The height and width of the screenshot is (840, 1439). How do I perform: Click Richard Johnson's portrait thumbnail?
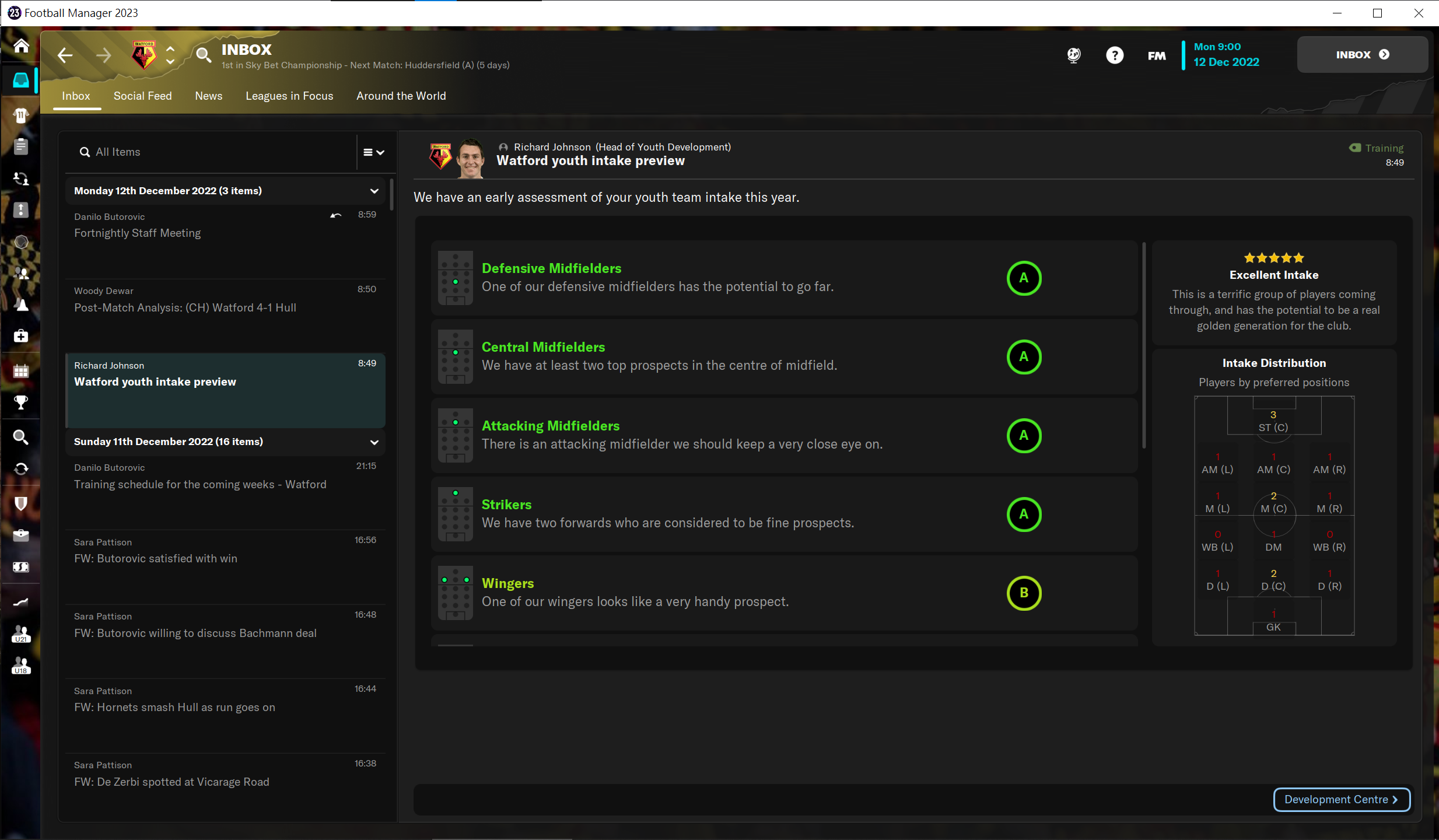(x=470, y=157)
